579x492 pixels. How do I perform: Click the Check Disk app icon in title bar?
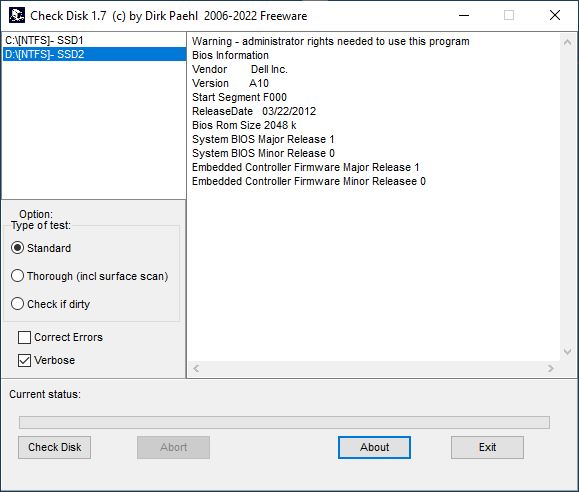[x=17, y=16]
